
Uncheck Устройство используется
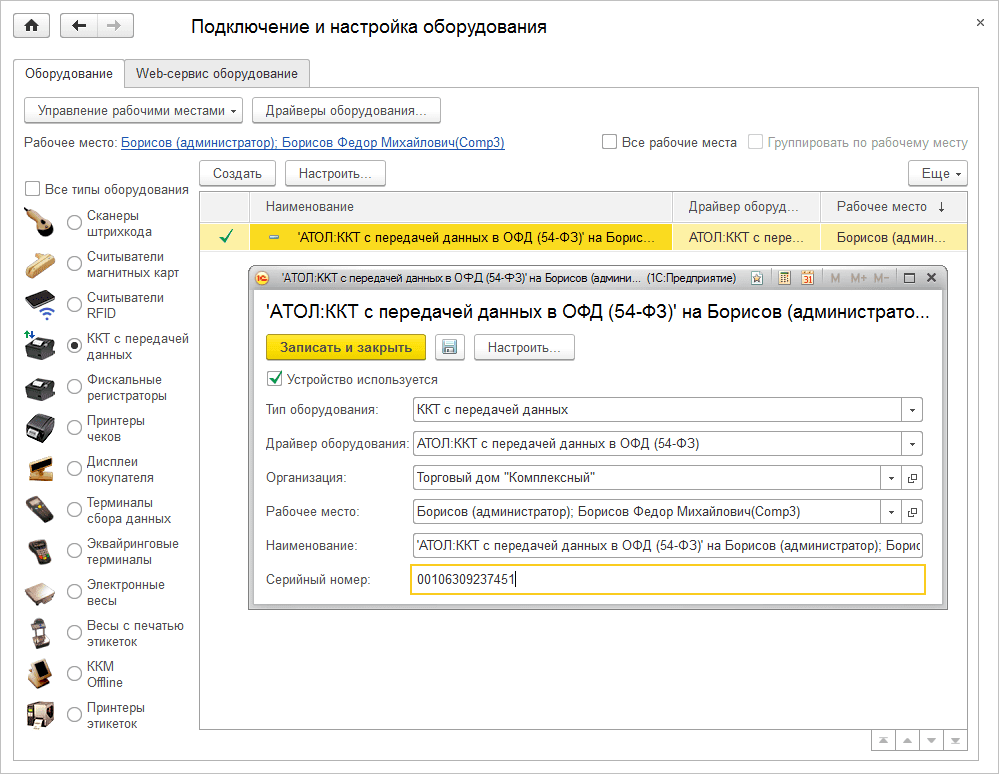point(274,379)
